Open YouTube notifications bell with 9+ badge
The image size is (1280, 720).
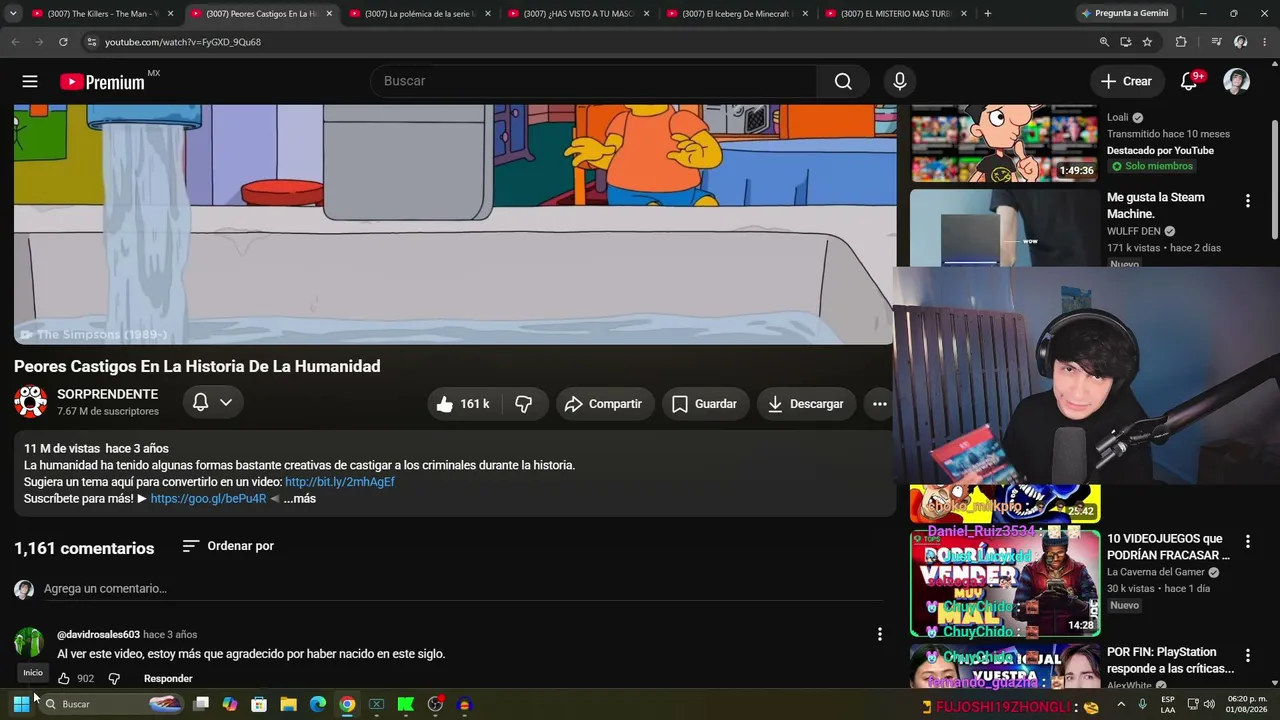tap(1190, 81)
